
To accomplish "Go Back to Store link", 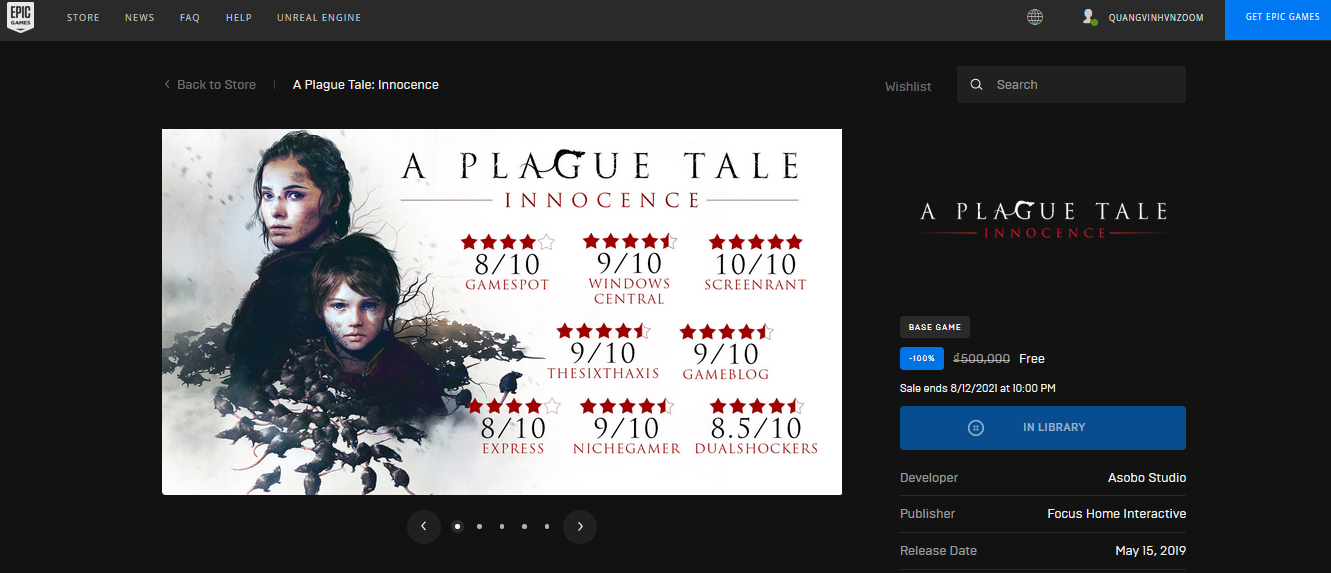I will (x=216, y=85).
